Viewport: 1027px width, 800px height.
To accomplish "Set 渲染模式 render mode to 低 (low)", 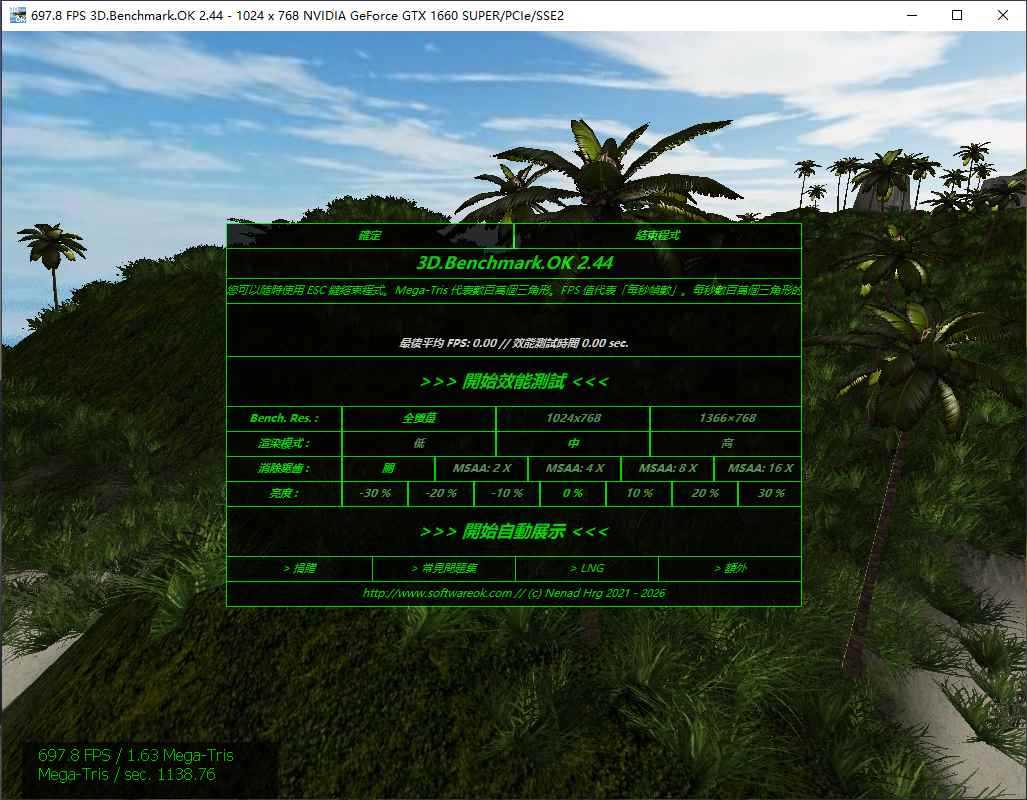I will coord(418,443).
